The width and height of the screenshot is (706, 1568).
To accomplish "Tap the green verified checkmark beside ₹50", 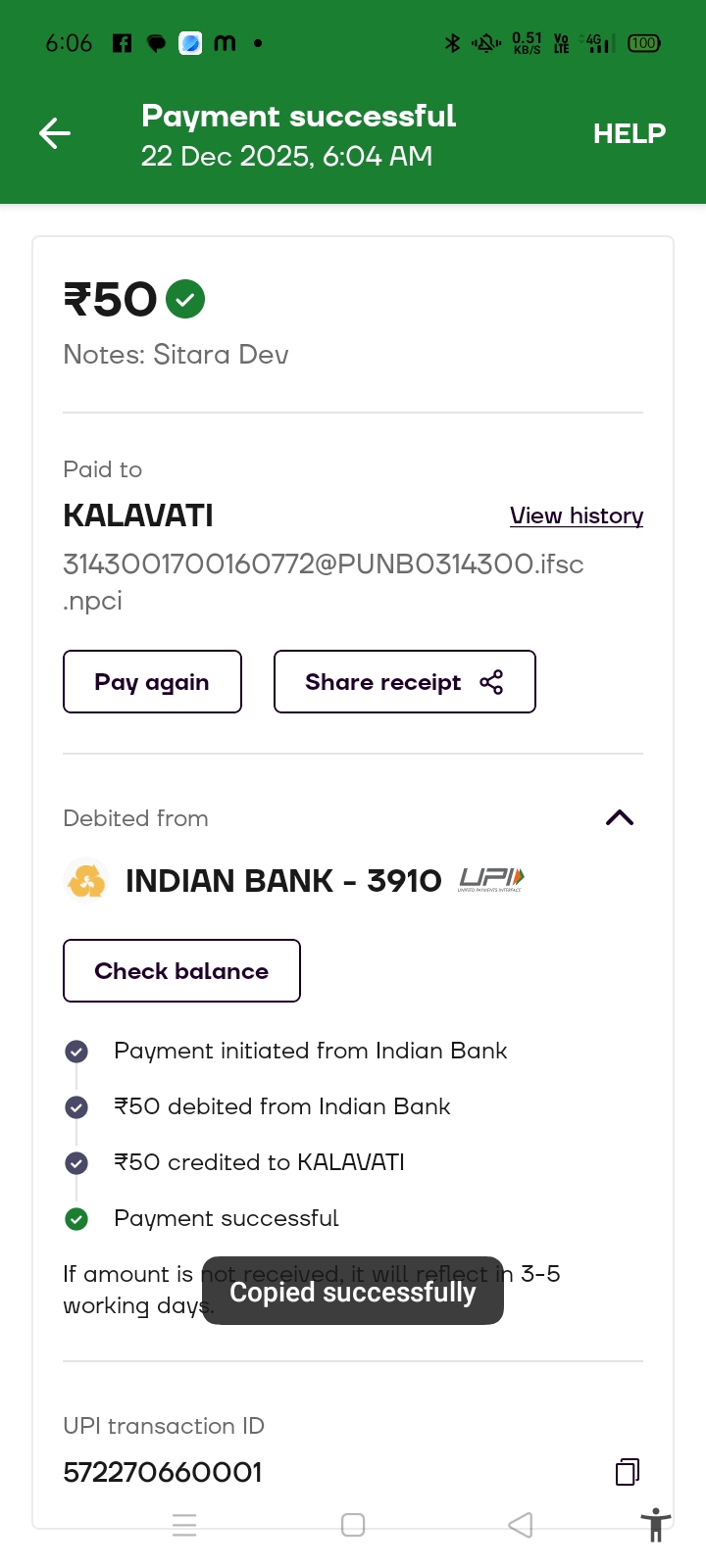I will pos(185,299).
